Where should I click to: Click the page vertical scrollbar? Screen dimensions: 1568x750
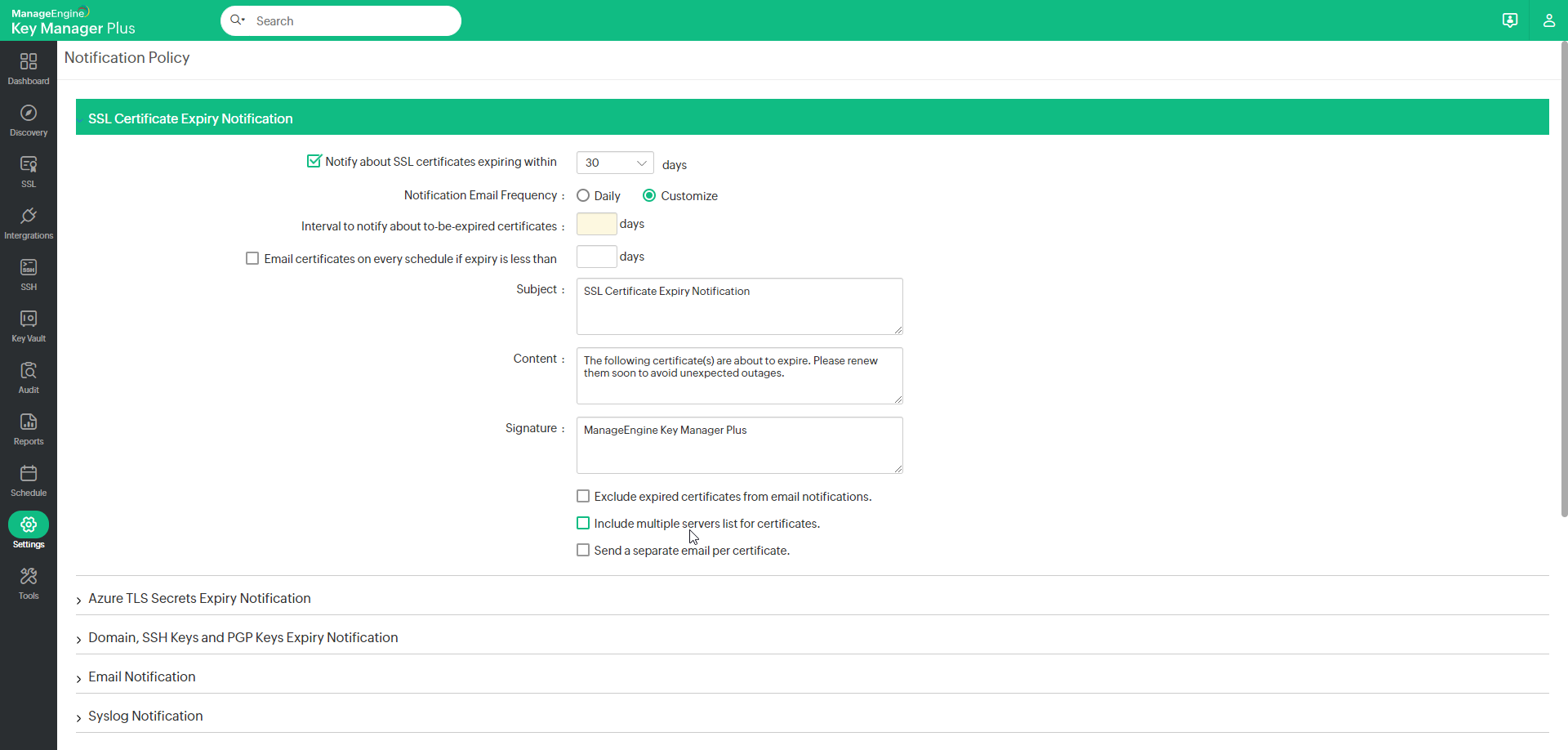tap(1564, 279)
